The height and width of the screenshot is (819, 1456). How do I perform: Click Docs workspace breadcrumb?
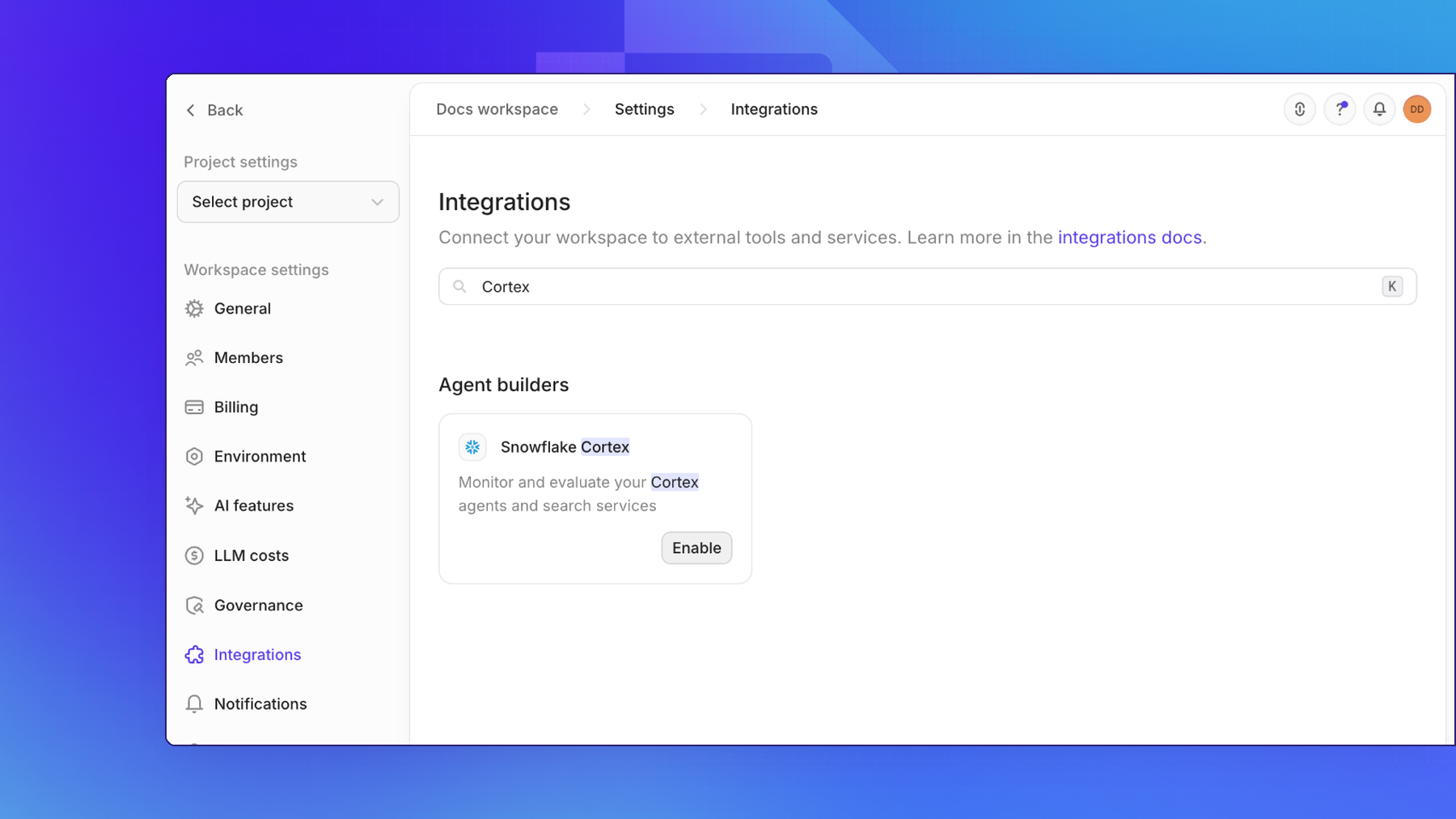click(x=497, y=109)
